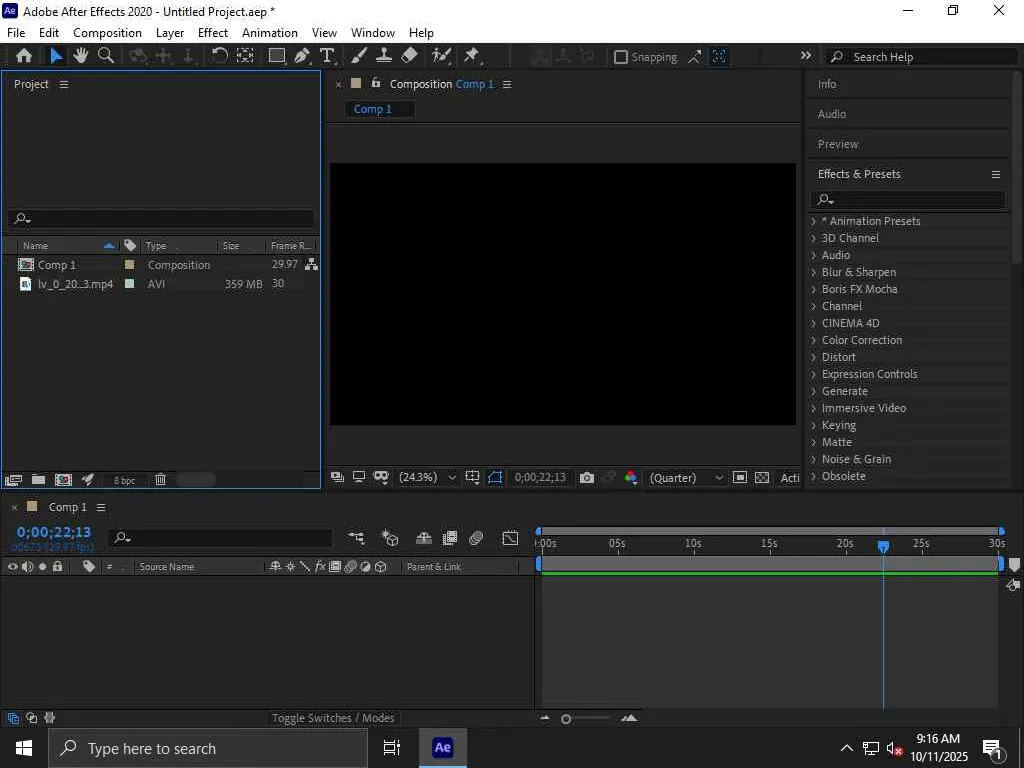
Task: Expand the Color Correction category
Action: 814,340
